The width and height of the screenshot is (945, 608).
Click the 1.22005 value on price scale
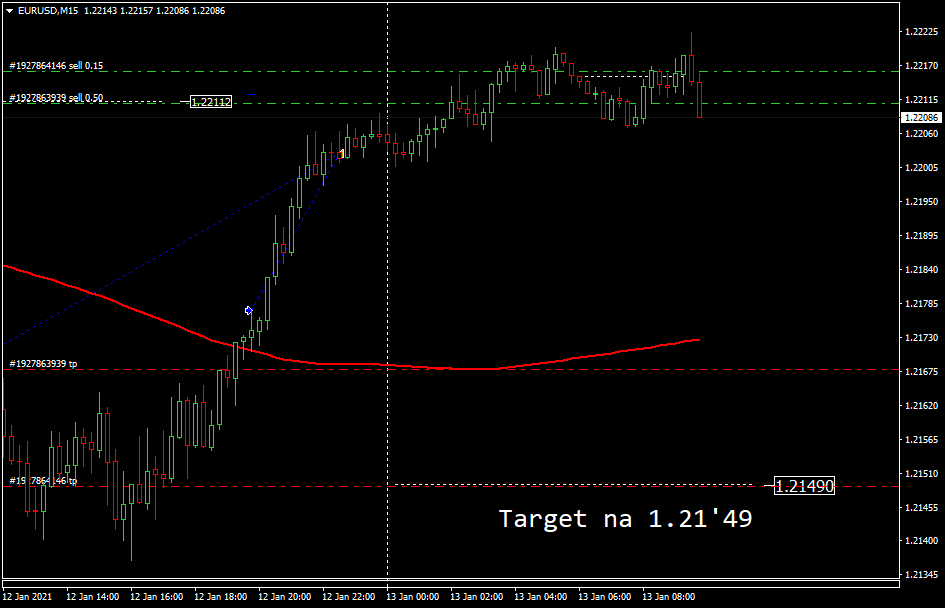(922, 168)
